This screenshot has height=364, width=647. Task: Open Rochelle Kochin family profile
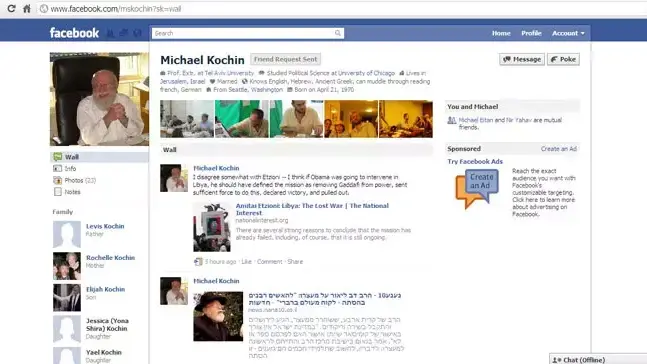pos(110,258)
